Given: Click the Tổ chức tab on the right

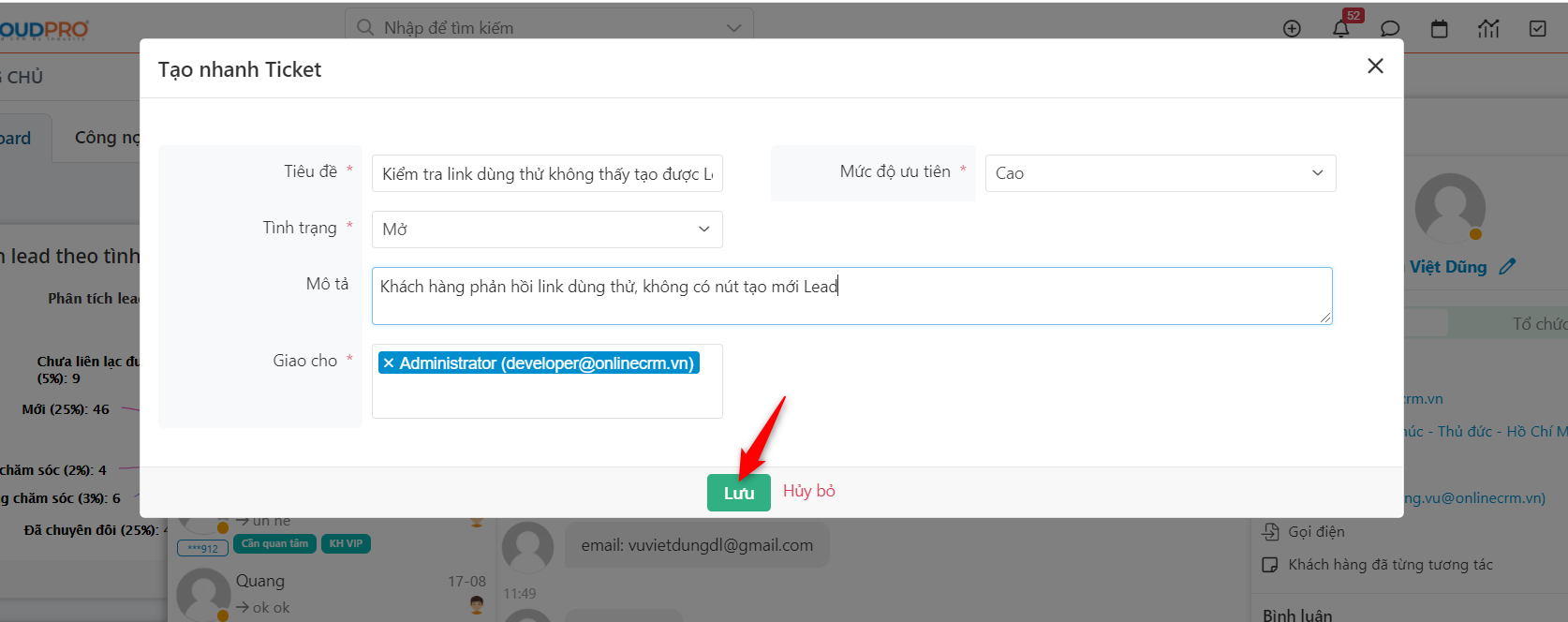Looking at the screenshot, I should click(x=1539, y=324).
